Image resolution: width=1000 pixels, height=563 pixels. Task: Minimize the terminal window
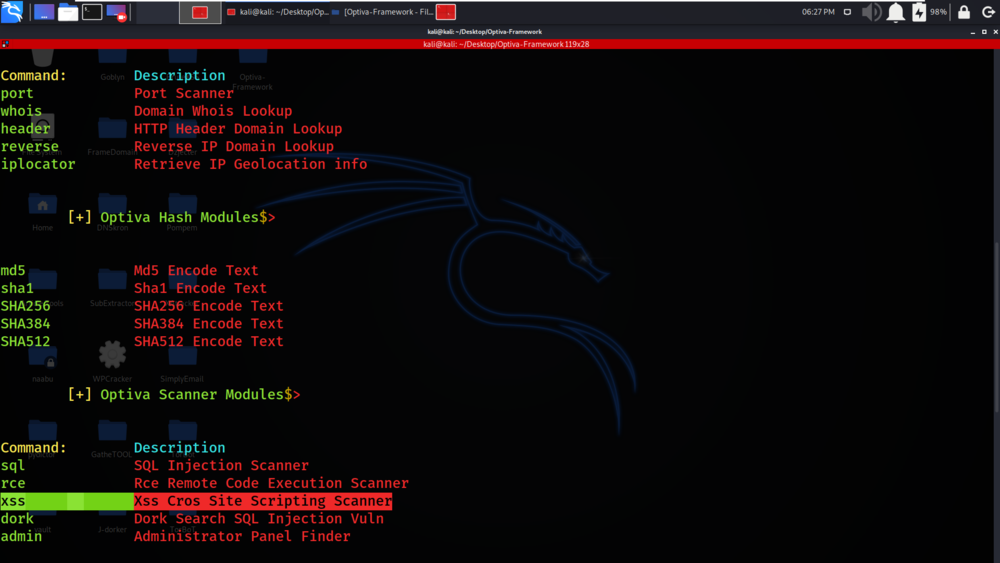[973, 32]
